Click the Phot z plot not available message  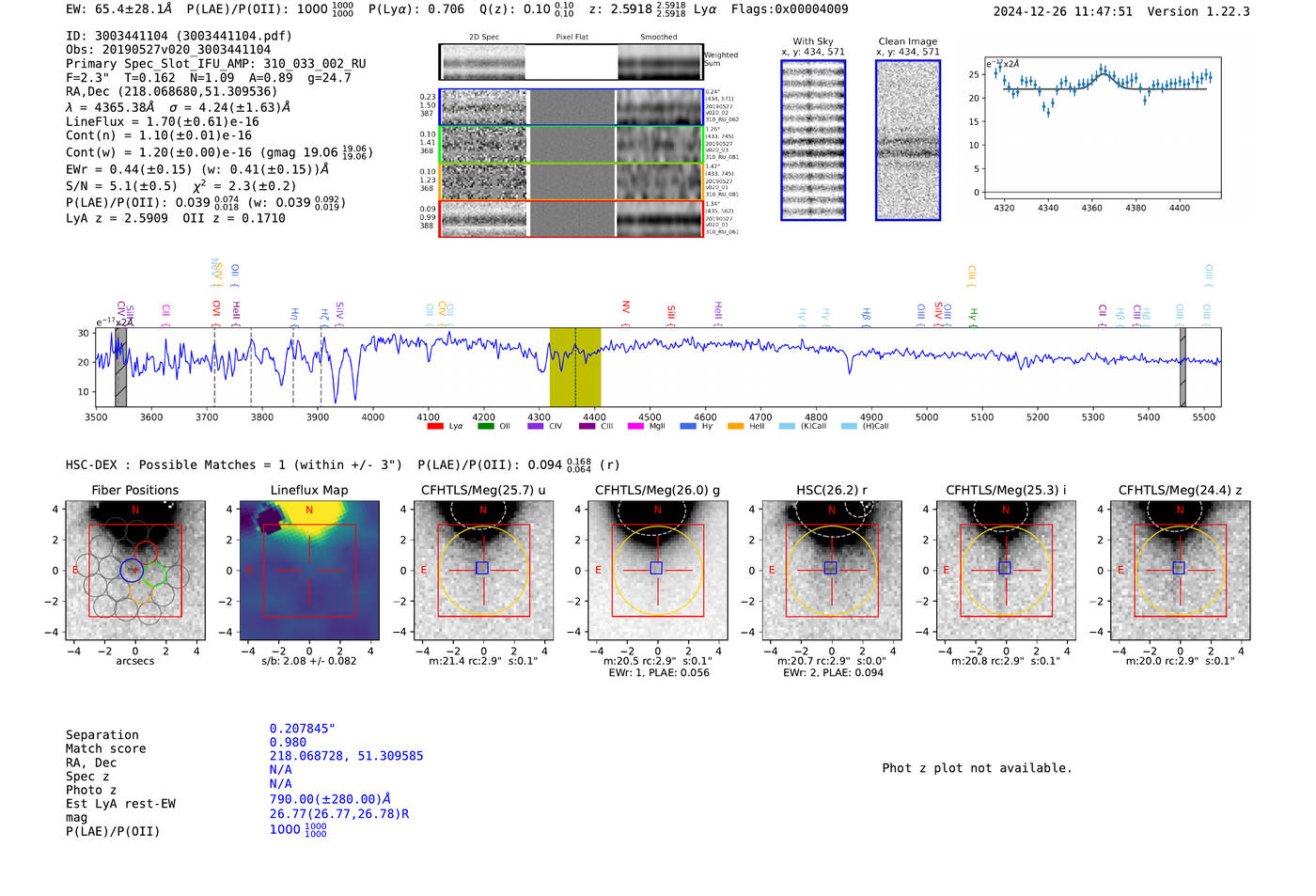coord(977,768)
